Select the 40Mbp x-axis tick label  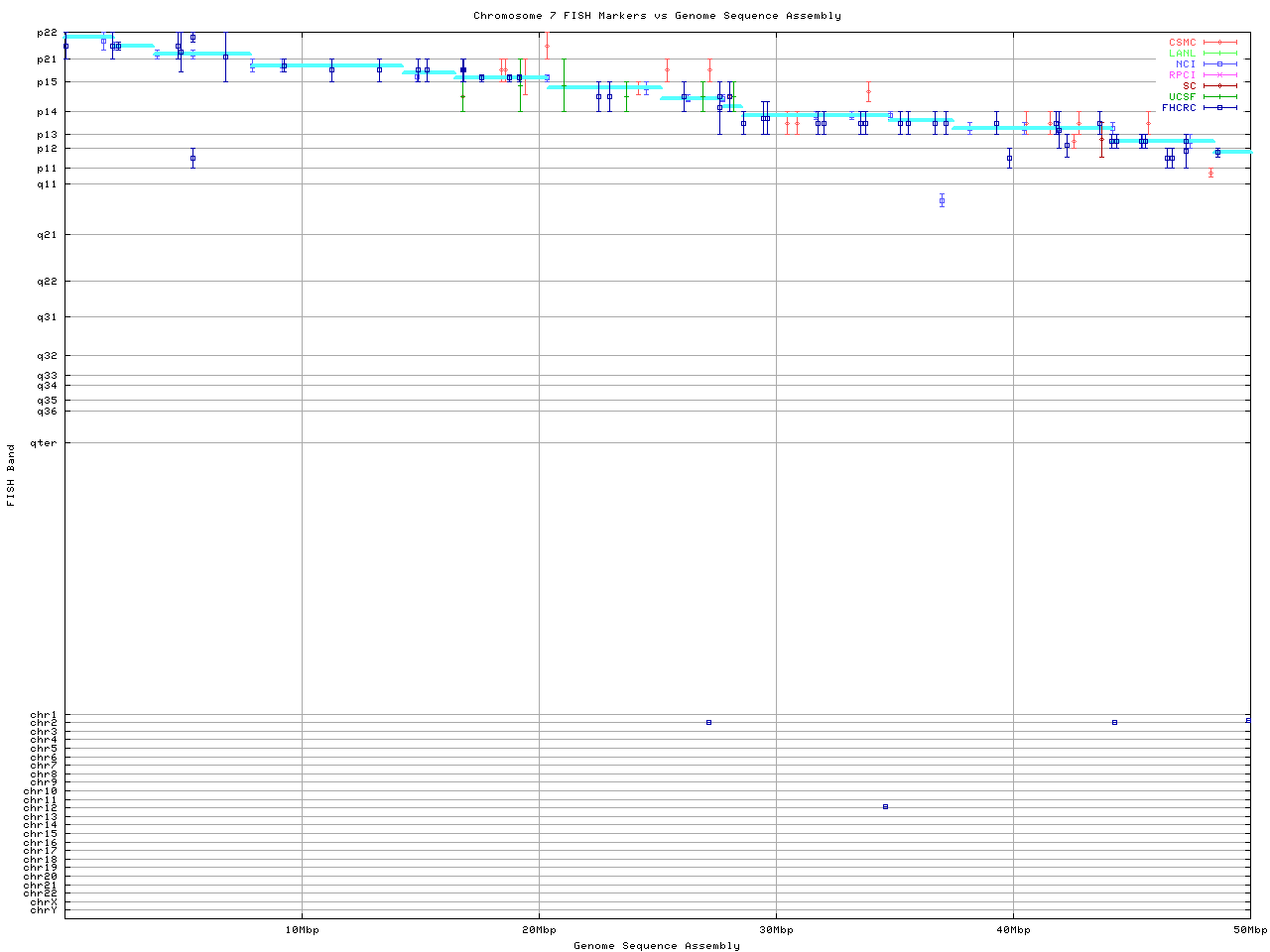(1013, 930)
